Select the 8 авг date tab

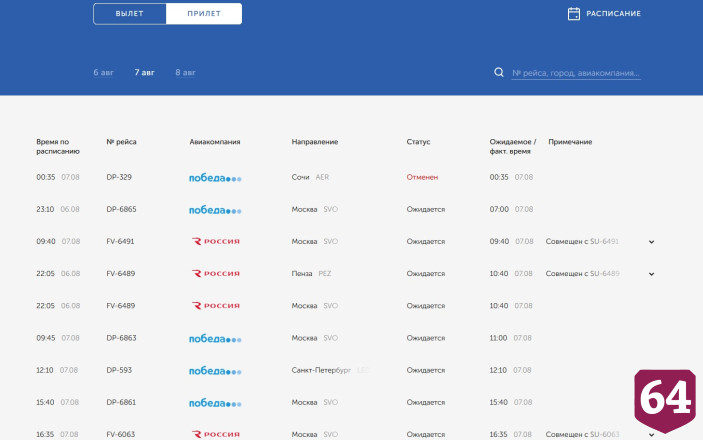[185, 72]
